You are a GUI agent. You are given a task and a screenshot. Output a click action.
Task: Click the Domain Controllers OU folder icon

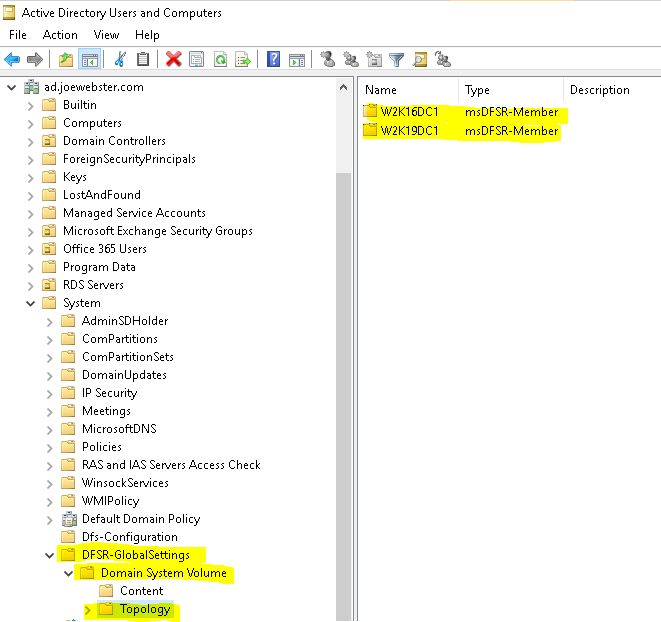point(49,140)
